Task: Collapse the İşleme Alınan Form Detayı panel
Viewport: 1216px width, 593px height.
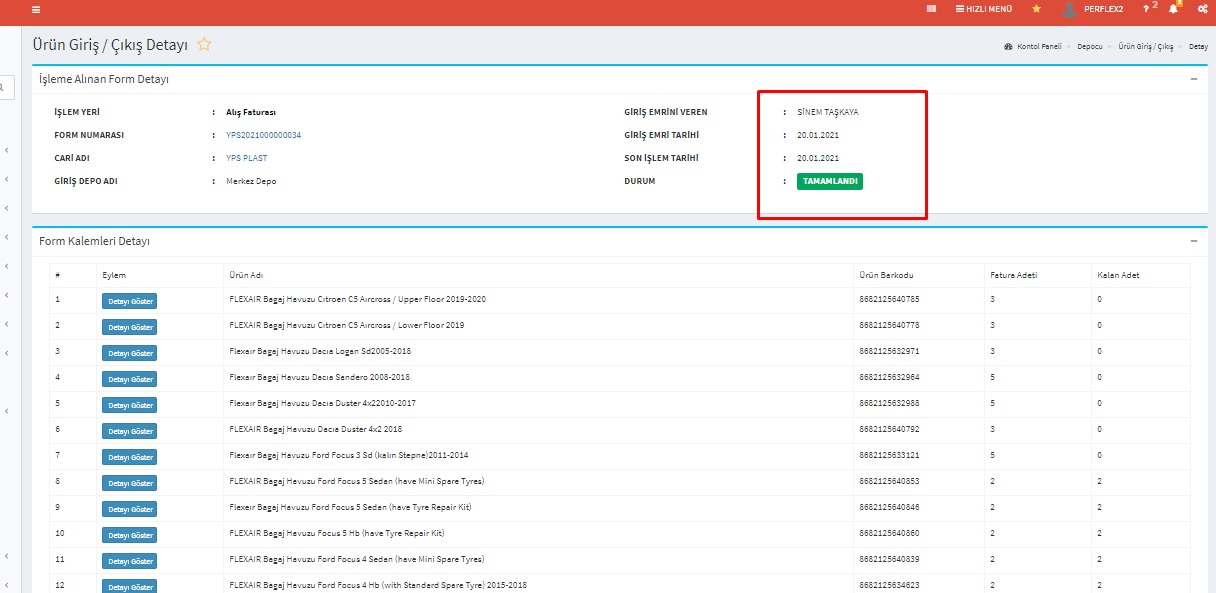Action: (x=1194, y=78)
